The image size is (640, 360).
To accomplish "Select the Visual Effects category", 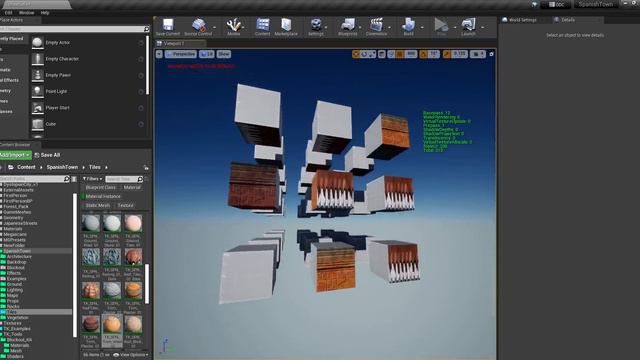I will click(x=14, y=80).
